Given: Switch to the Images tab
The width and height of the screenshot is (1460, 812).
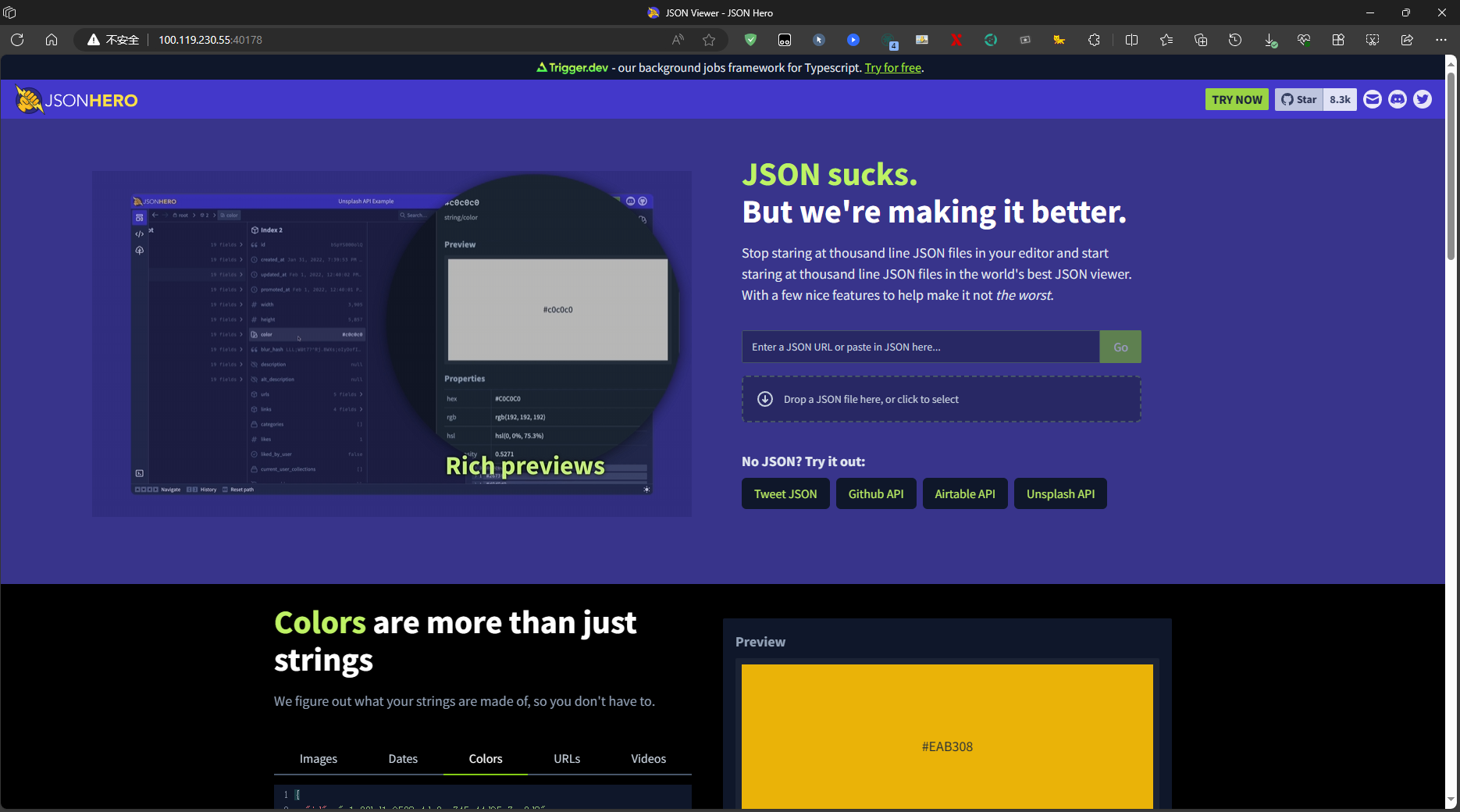Looking at the screenshot, I should coord(319,759).
